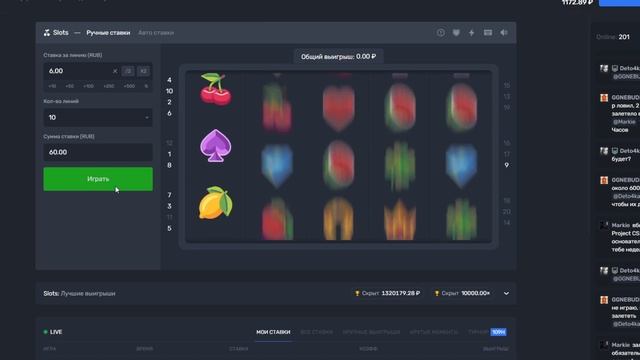Open the clock history icon in Slots header
Viewport: 640px width, 360px height.
pos(440,33)
